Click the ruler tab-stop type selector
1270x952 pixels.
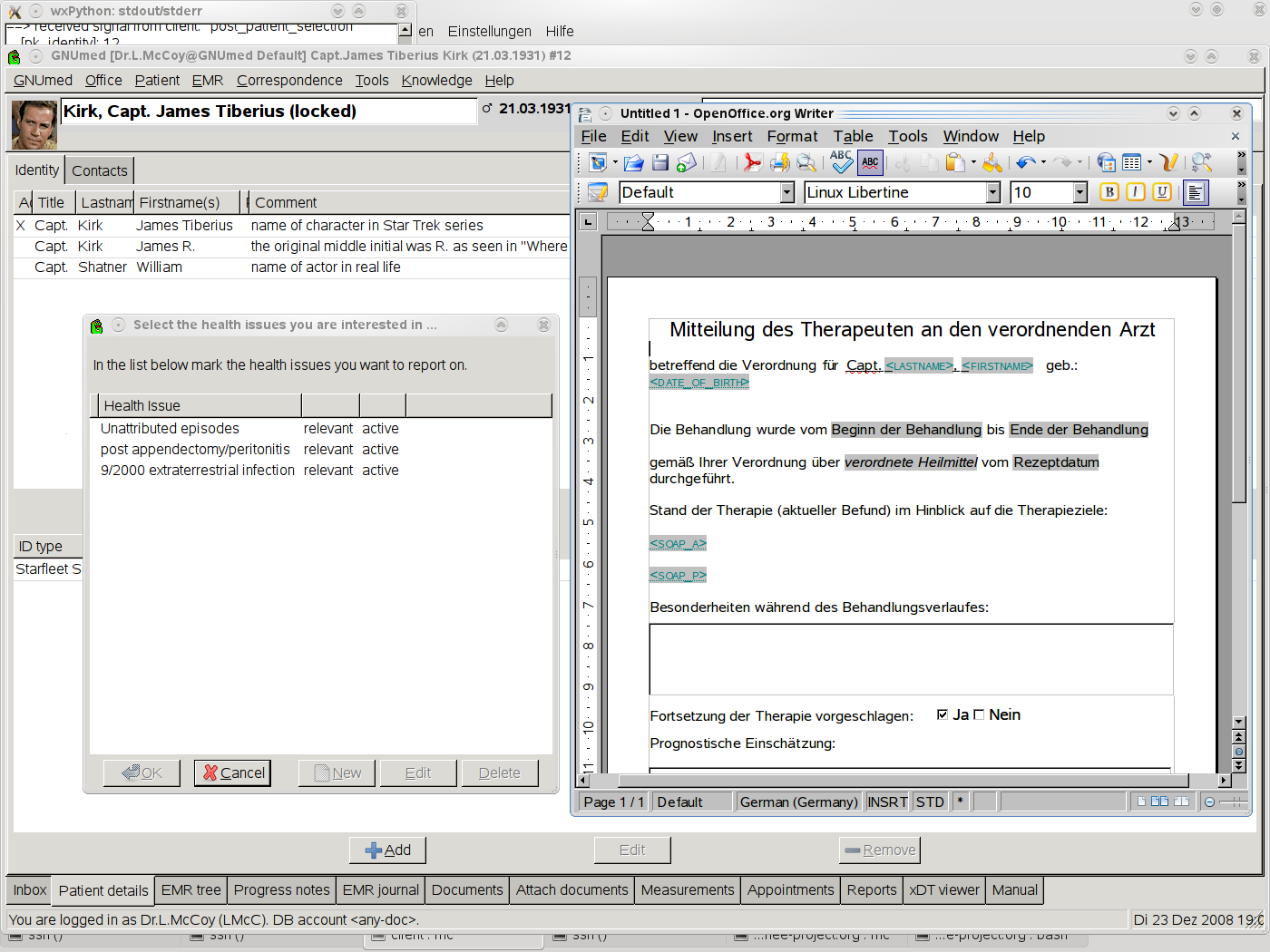588,222
